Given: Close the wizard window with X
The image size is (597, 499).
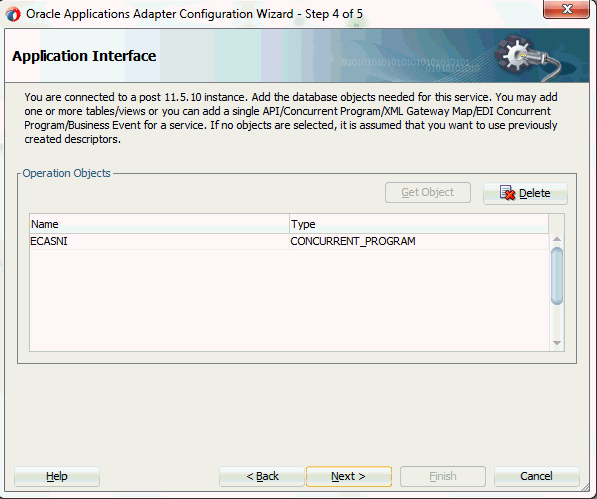Looking at the screenshot, I should pyautogui.click(x=567, y=9).
